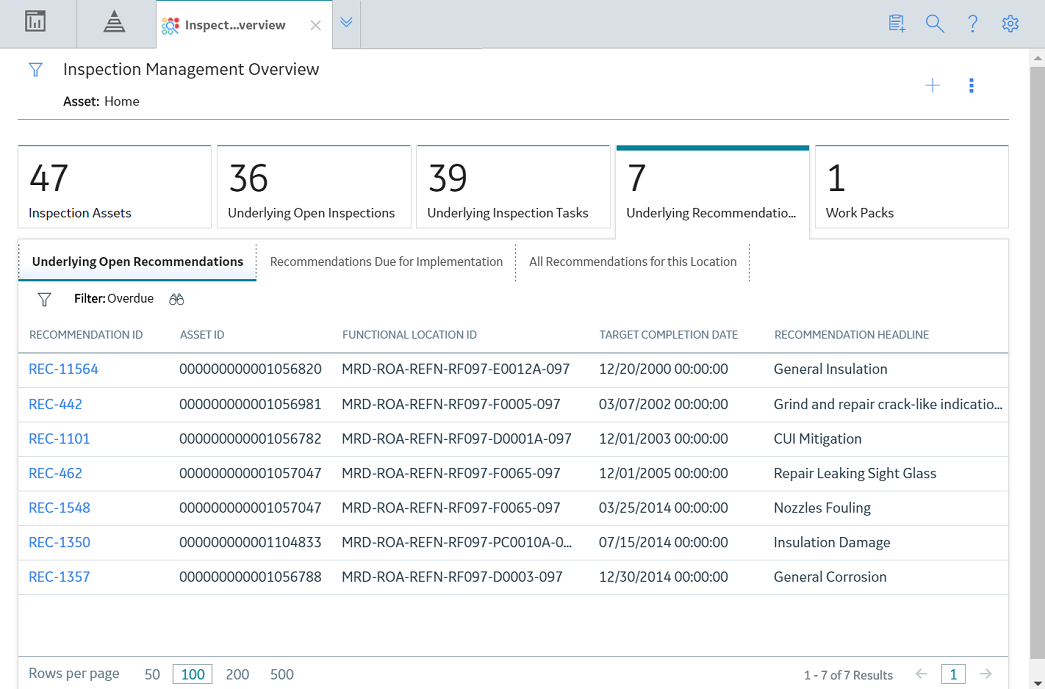Open recommendation REC-1101
This screenshot has height=689, width=1045.
(x=59, y=438)
